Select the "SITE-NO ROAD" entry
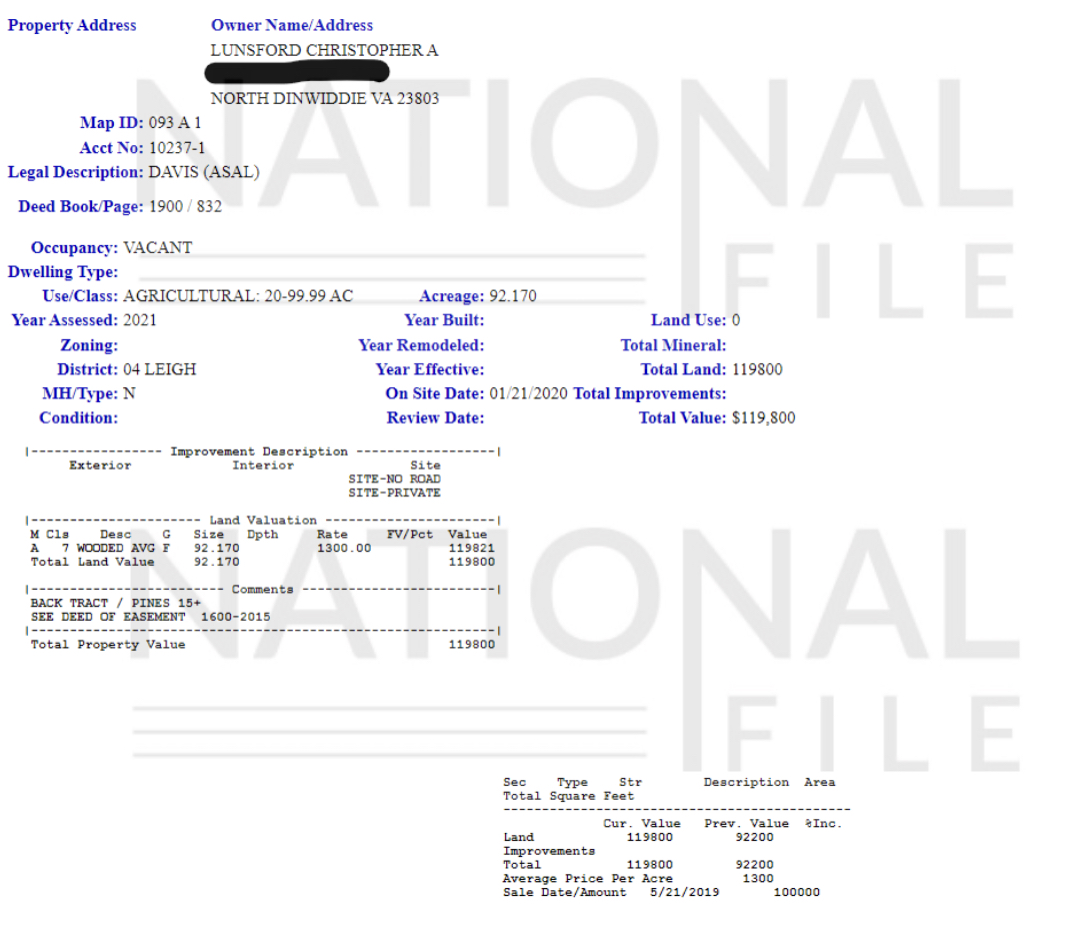The width and height of the screenshot is (1082, 933). (x=395, y=479)
